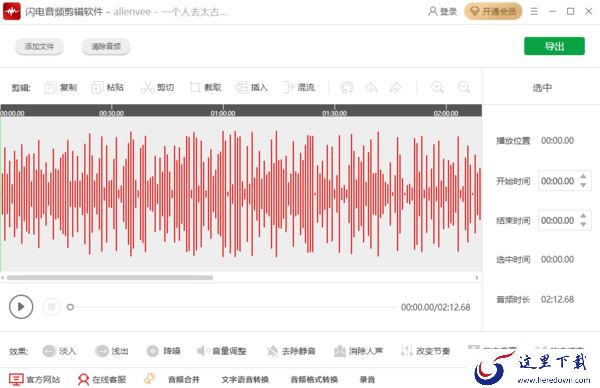Open the Recording (录音) tool
Screen dimensions: 600x388
[x=367, y=380]
